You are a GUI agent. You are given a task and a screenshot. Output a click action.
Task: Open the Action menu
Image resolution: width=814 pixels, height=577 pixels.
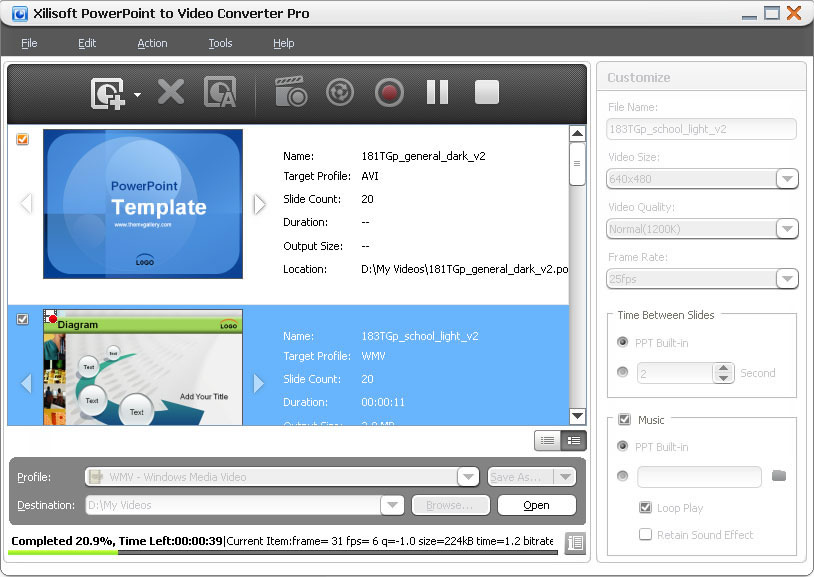152,43
